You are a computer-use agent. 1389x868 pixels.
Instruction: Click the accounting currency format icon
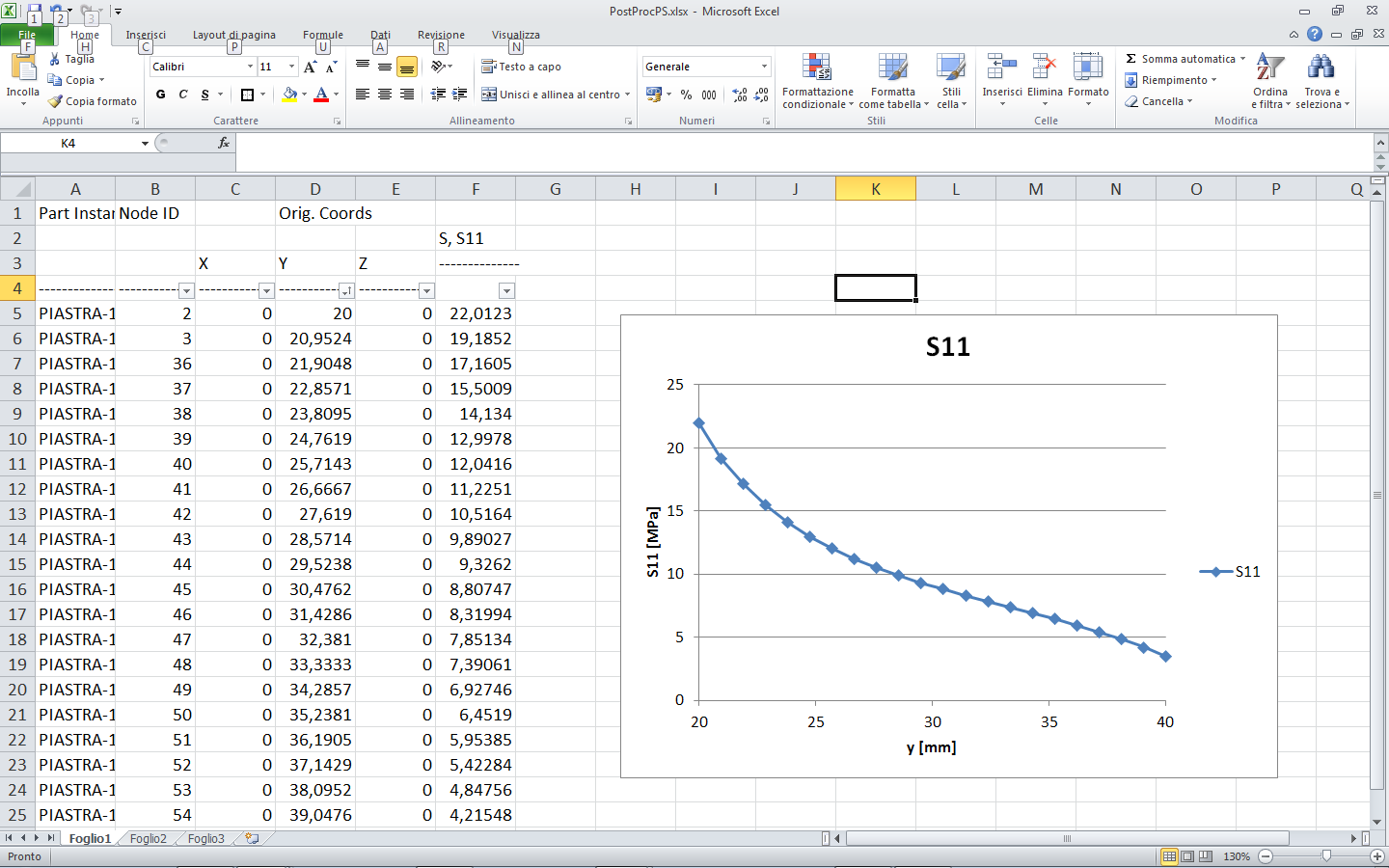pyautogui.click(x=654, y=95)
